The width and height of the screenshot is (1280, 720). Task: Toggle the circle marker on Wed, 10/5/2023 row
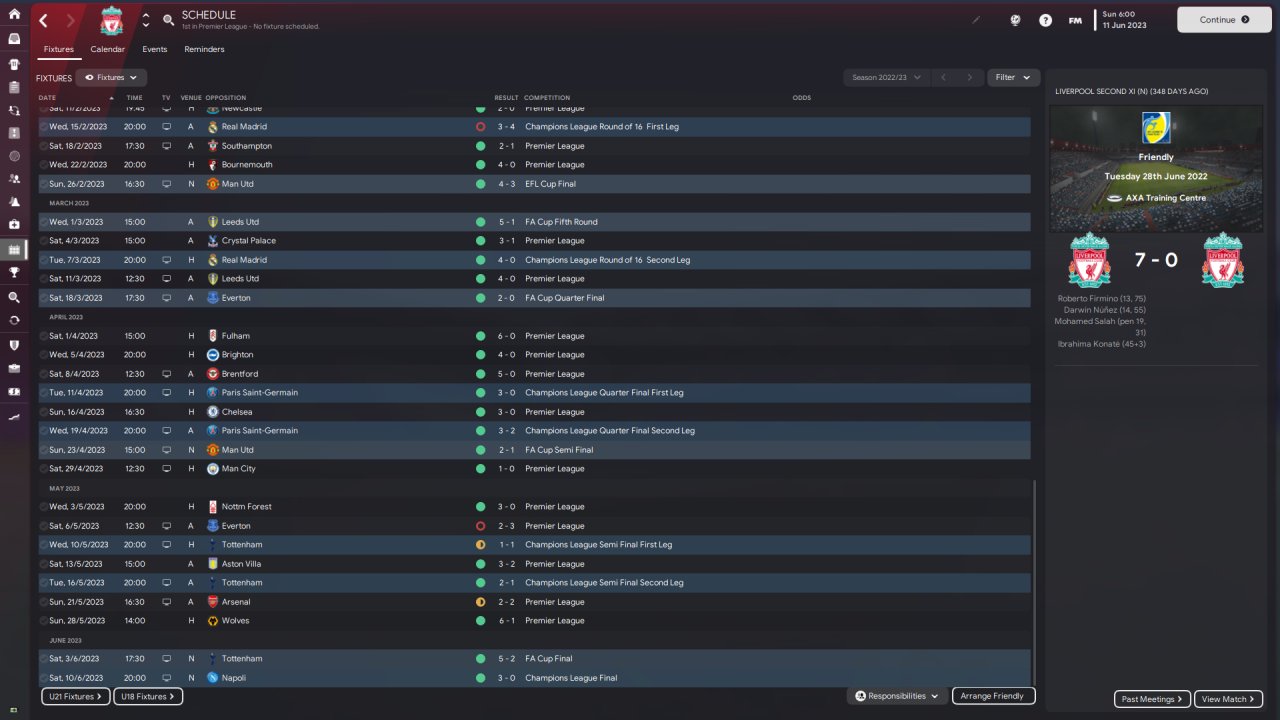pyautogui.click(x=44, y=545)
